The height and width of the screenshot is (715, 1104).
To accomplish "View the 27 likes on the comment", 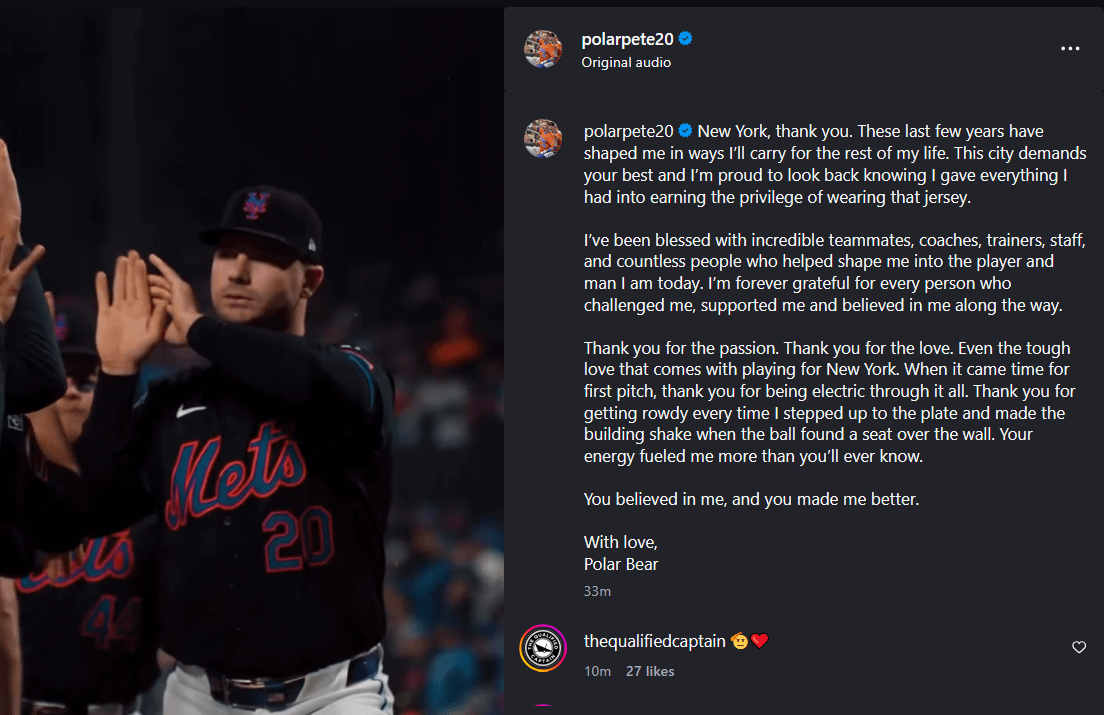I will [x=650, y=672].
